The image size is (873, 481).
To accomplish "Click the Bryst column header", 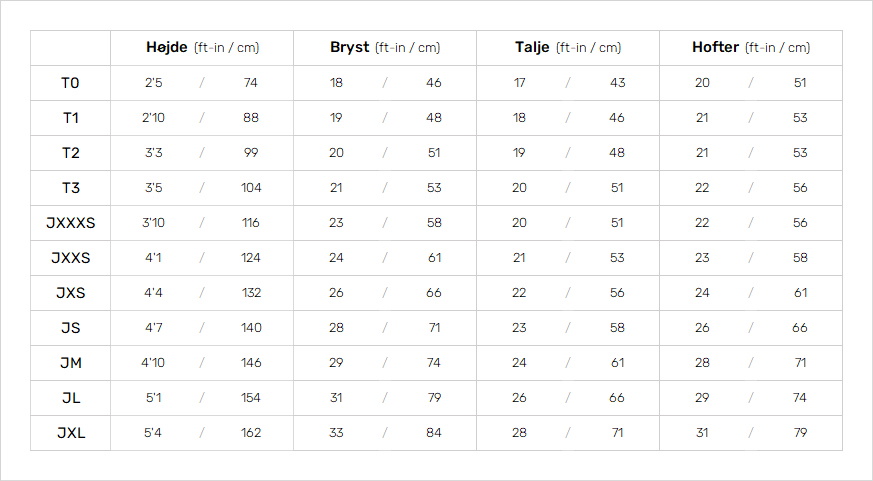I will pos(385,48).
